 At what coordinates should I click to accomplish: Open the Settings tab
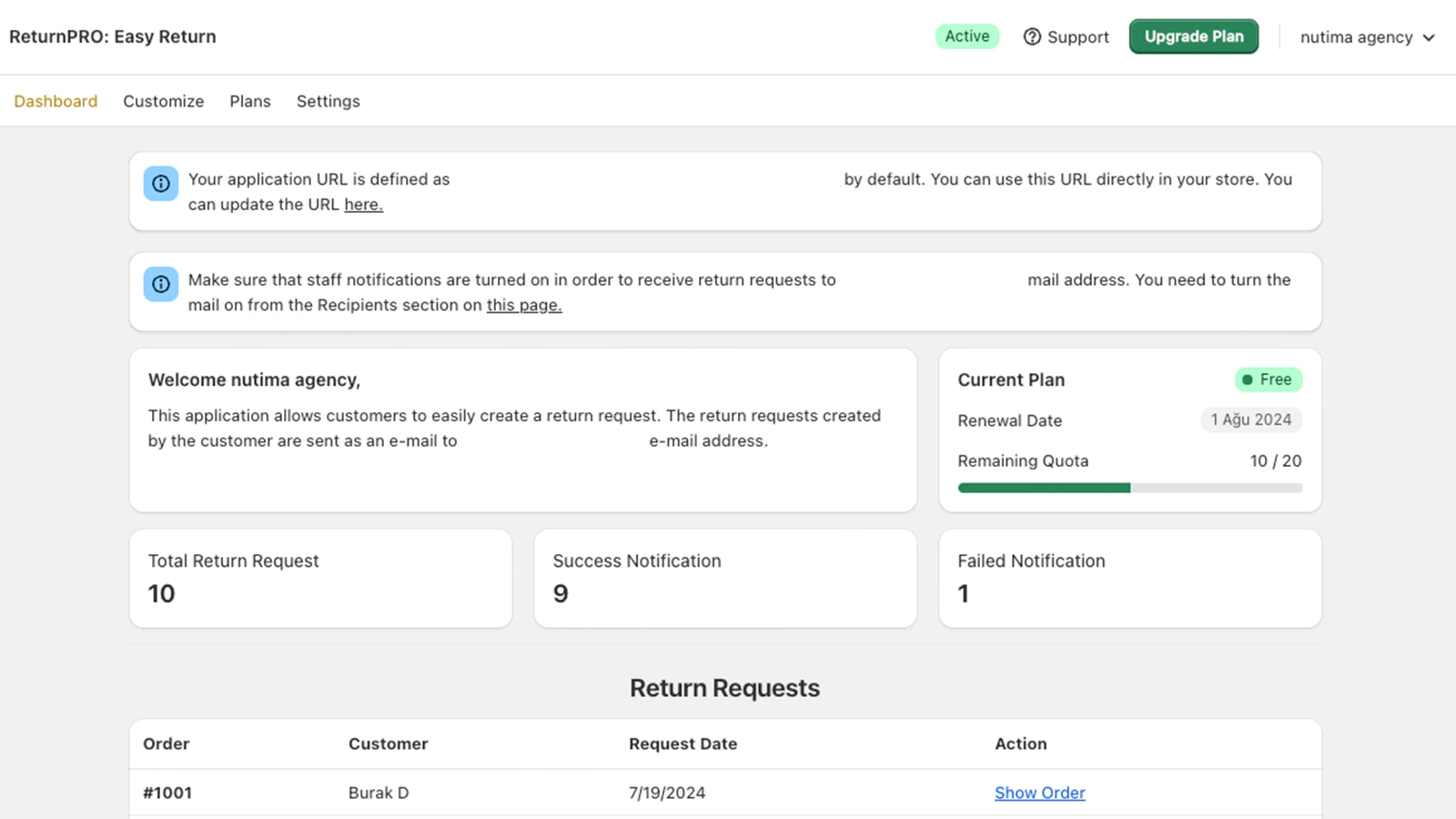pos(329,101)
